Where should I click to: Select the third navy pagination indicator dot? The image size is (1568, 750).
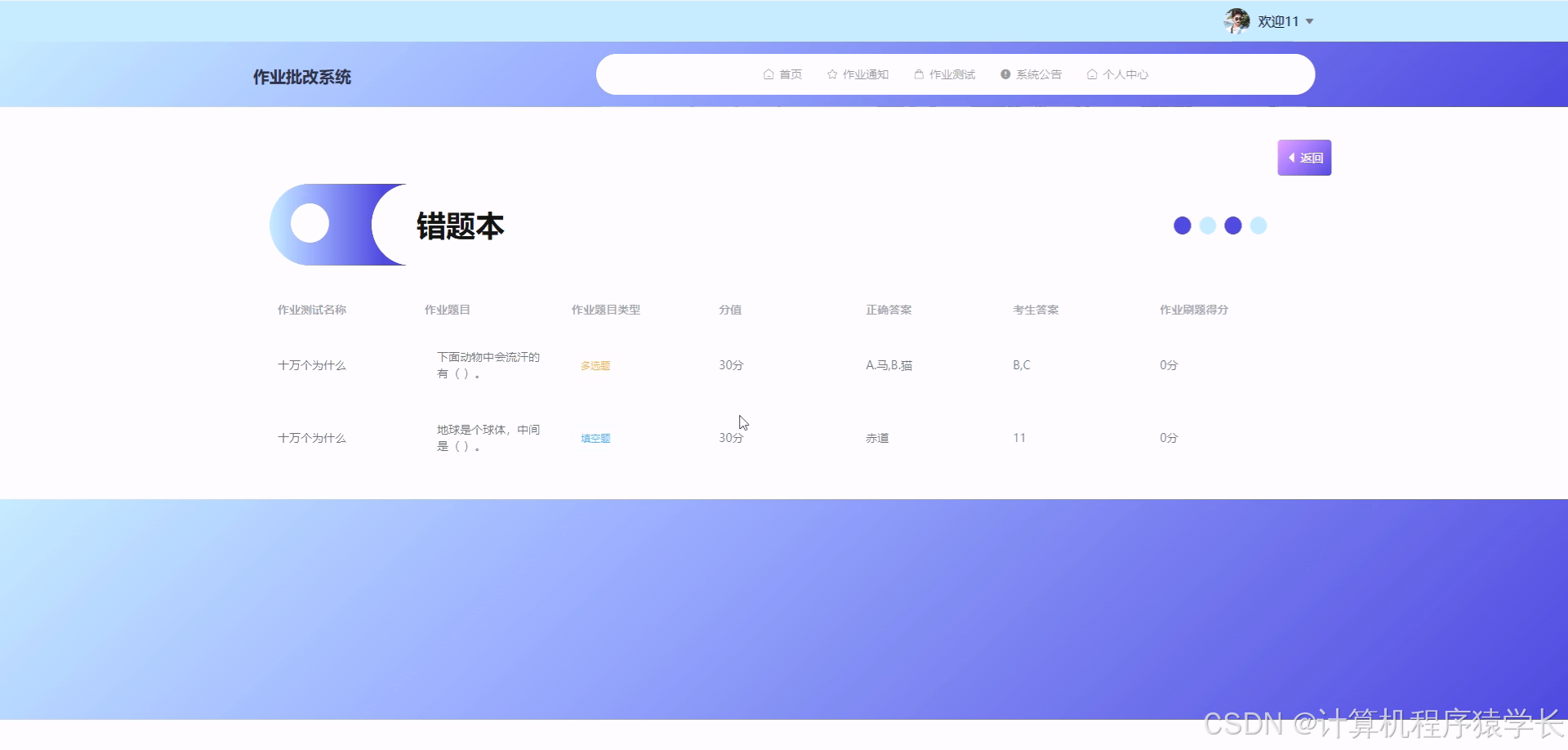1232,225
